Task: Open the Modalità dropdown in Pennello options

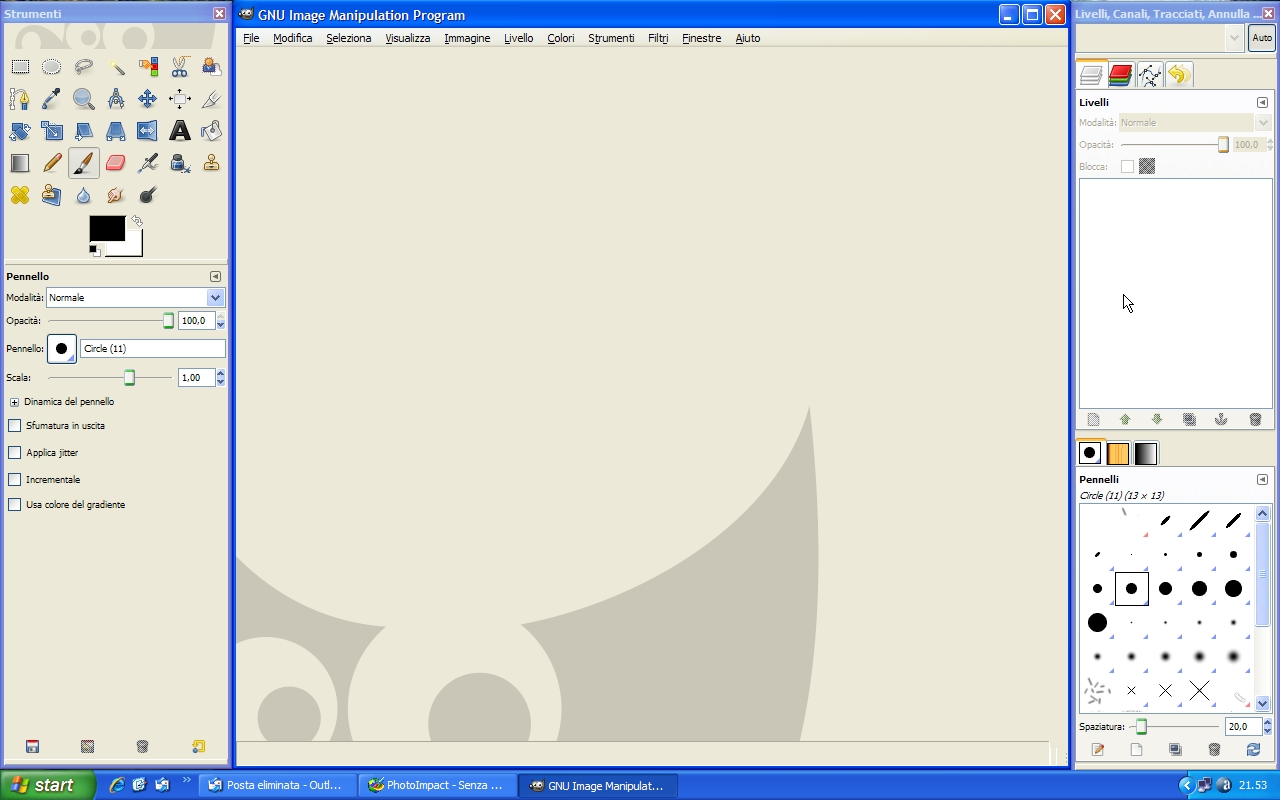Action: point(135,298)
